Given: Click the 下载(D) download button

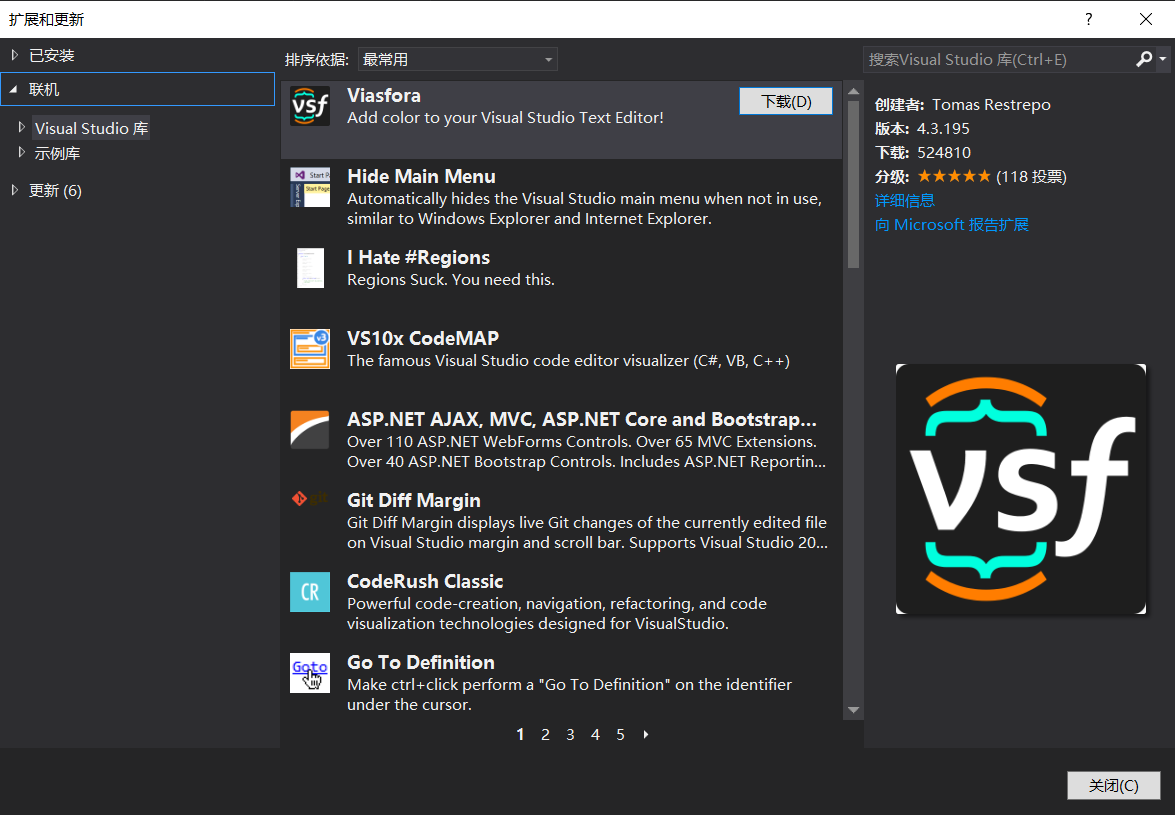Looking at the screenshot, I should coord(785,101).
